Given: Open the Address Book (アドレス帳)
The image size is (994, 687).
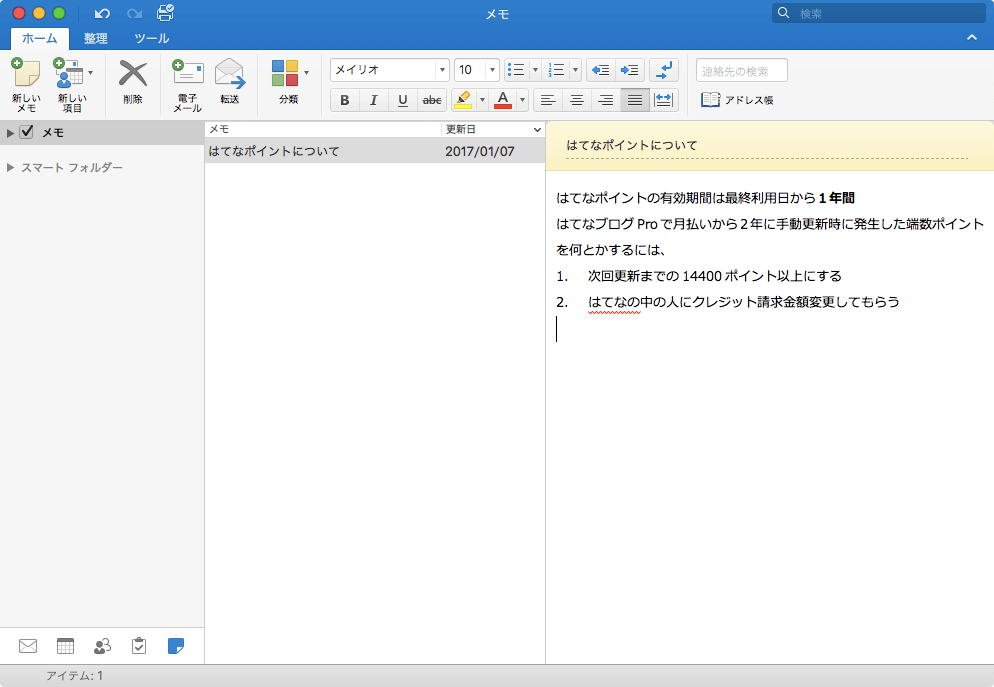Looking at the screenshot, I should point(737,100).
